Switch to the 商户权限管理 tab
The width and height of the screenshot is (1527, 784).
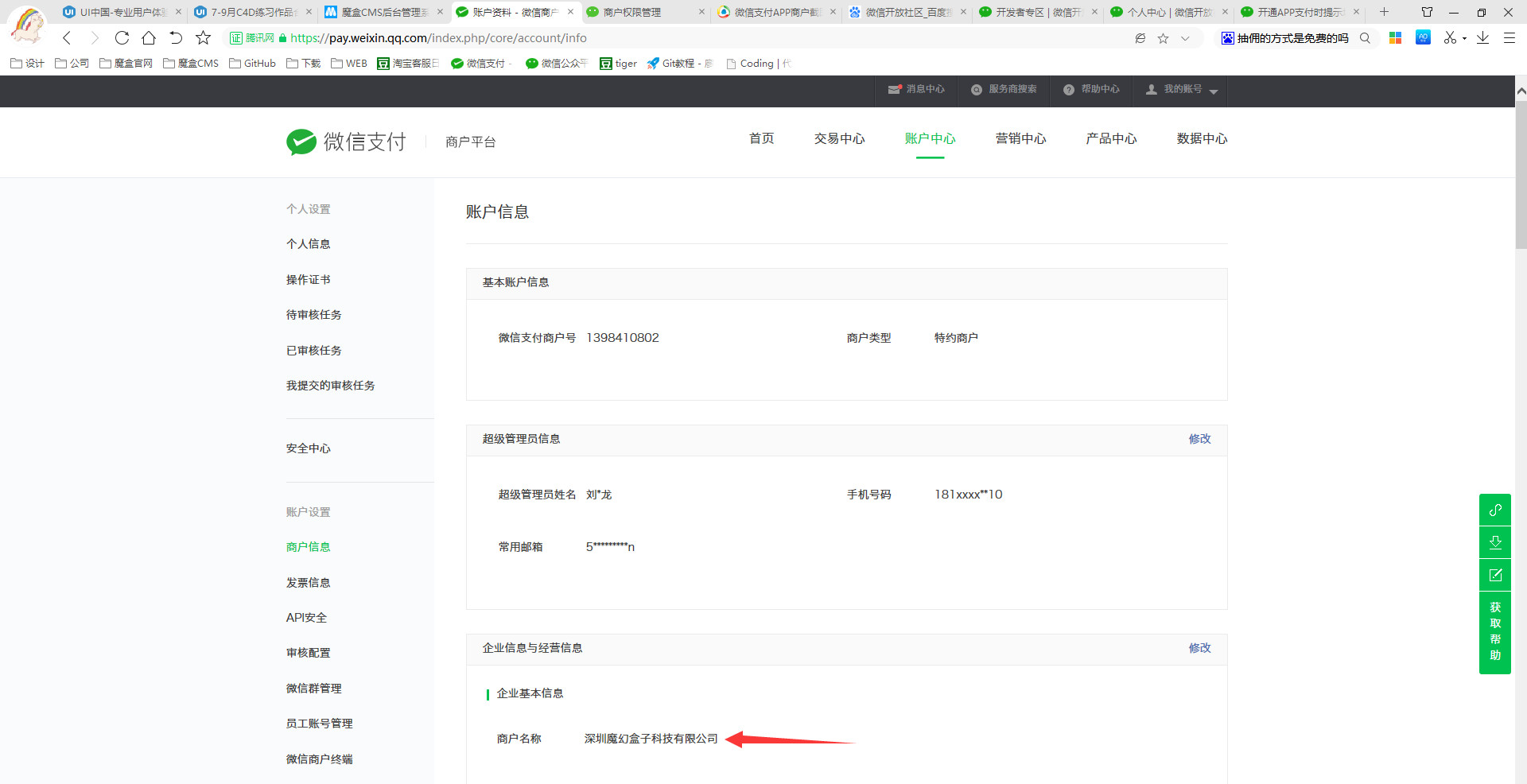(646, 12)
